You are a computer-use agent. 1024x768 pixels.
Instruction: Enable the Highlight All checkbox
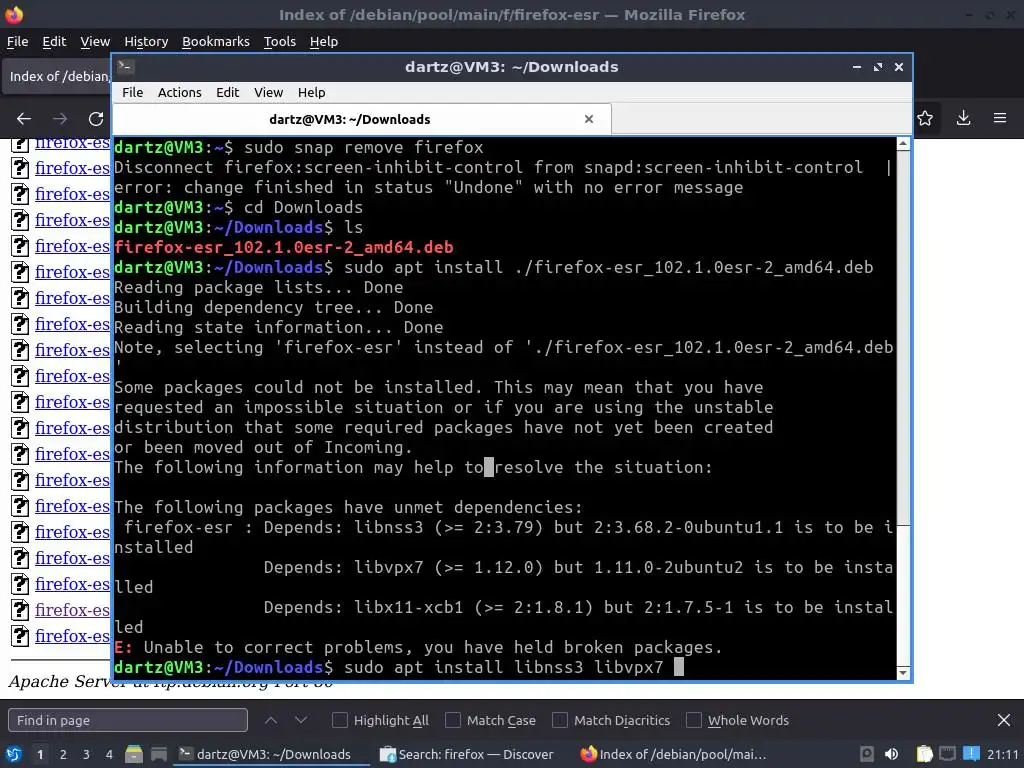(340, 720)
